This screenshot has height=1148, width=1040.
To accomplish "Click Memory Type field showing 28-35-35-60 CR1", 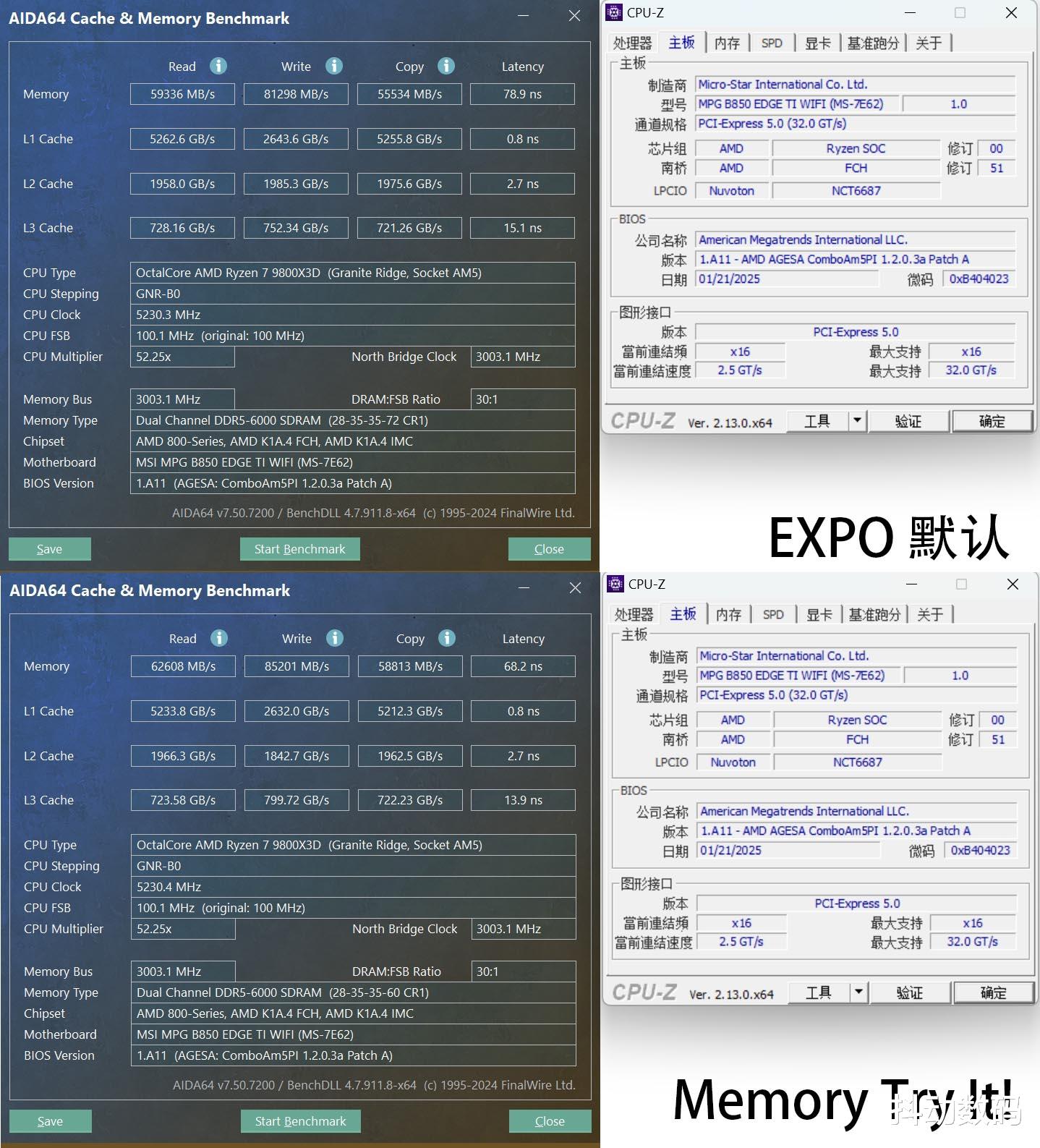I will (x=353, y=992).
